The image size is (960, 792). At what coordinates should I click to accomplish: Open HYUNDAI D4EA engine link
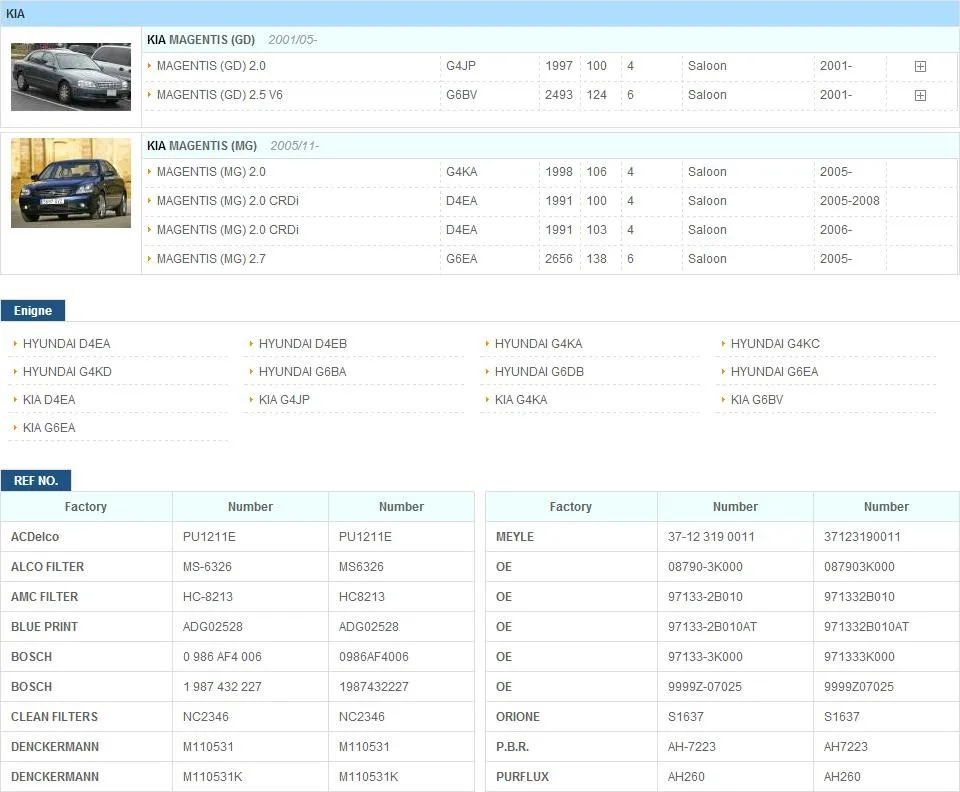[x=67, y=344]
